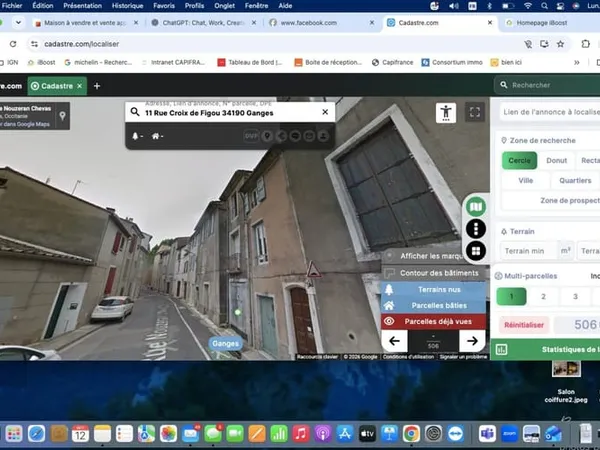Click the person icon in address panel
The image size is (600, 450).
pyautogui.click(x=323, y=136)
